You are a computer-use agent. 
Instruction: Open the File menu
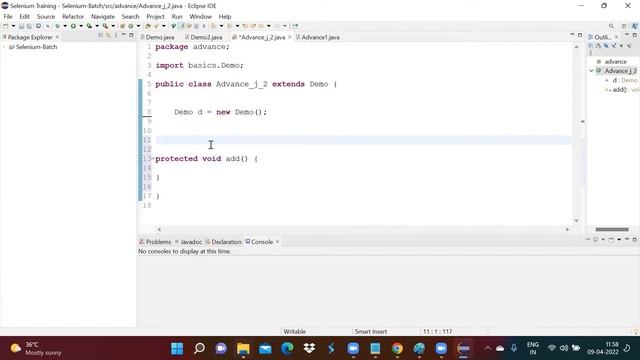click(x=8, y=16)
